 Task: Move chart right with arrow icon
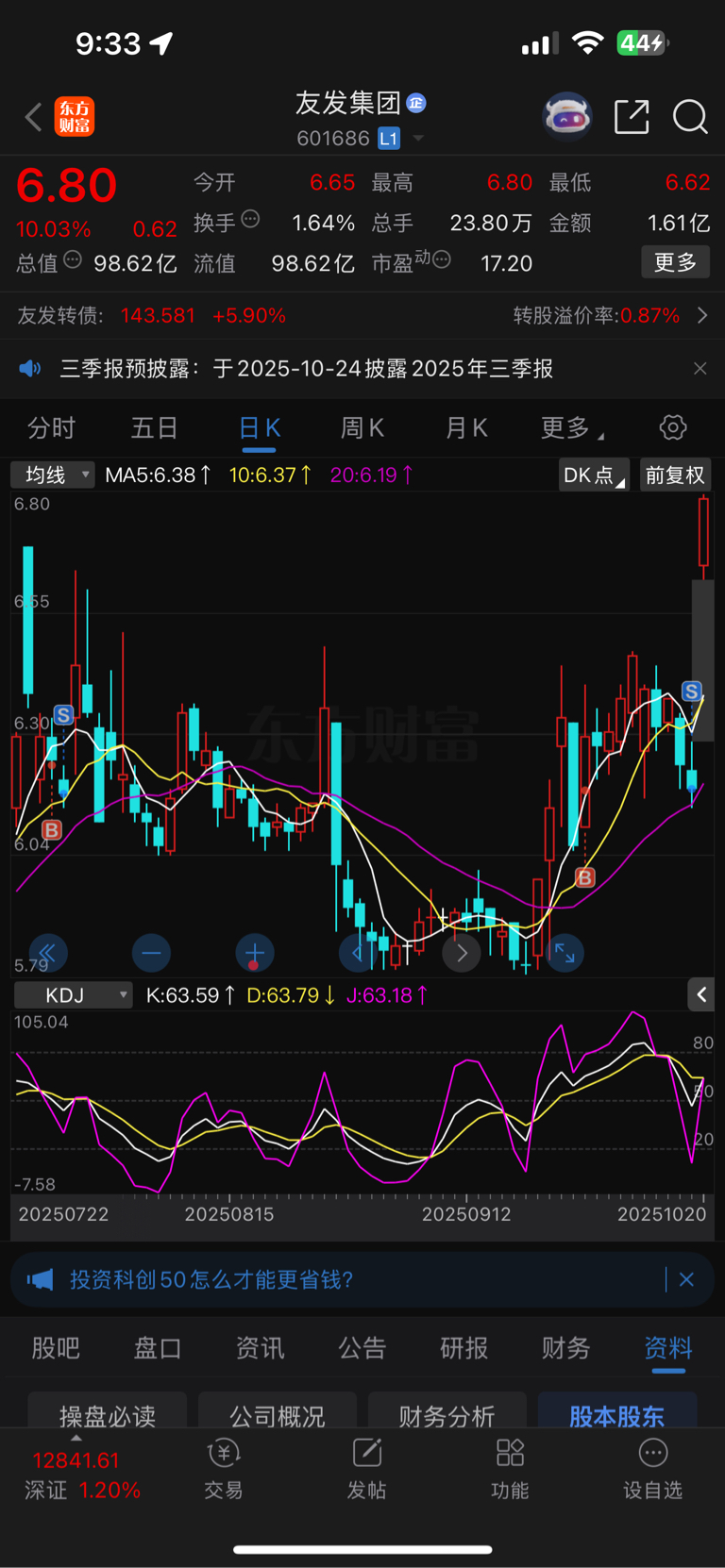pyautogui.click(x=462, y=953)
